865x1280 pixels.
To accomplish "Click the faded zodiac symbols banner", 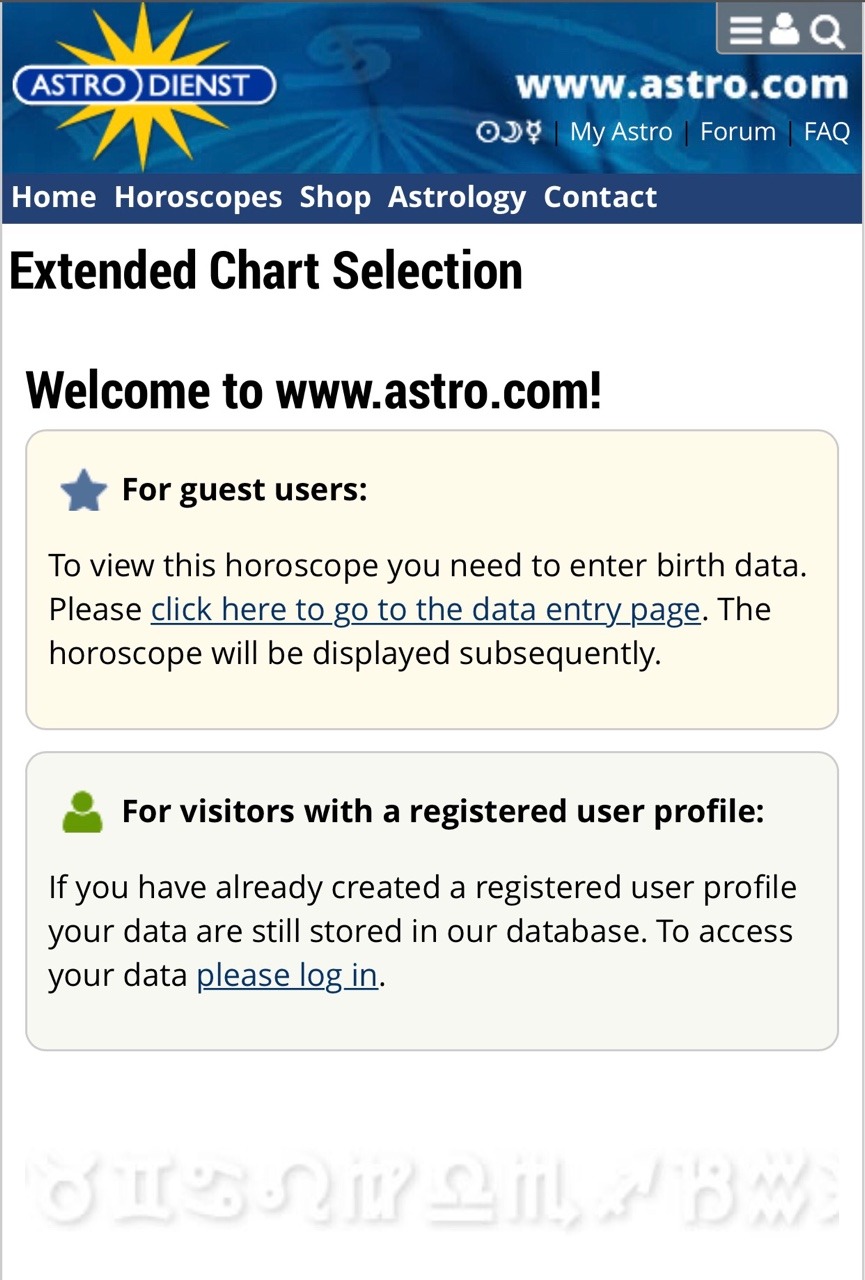I will (x=431, y=1190).
